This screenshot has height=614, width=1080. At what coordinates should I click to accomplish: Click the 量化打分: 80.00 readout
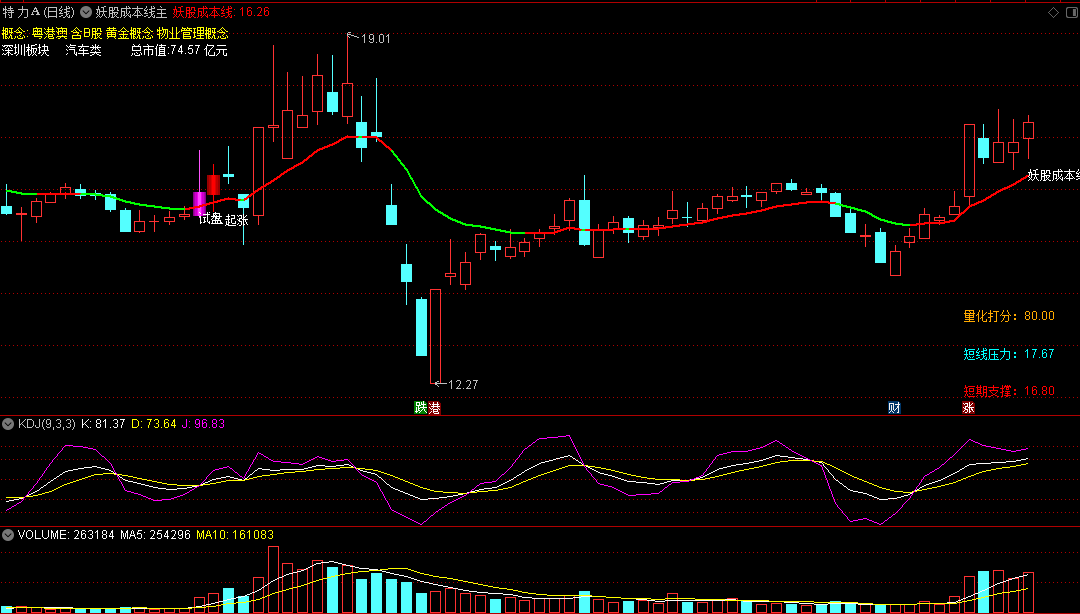1009,316
